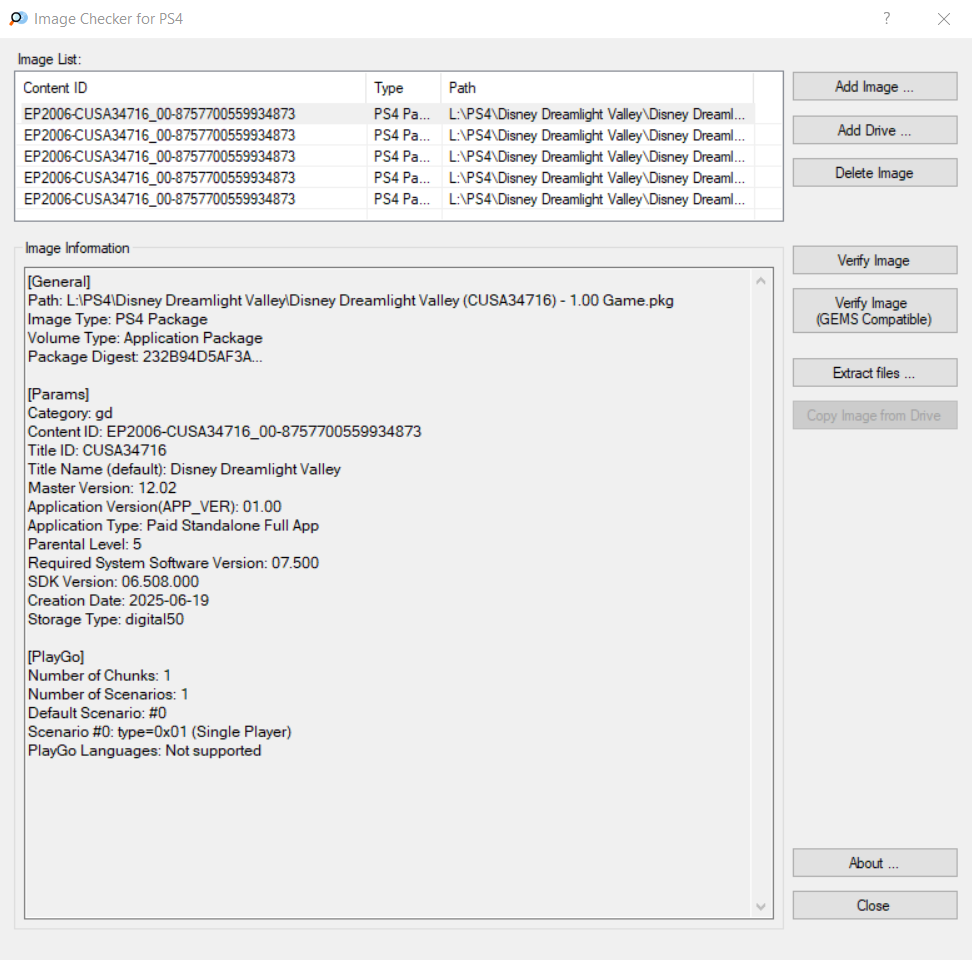Screen dimensions: 972x960
Task: Click the [Params] section header text
Action: coord(58,395)
